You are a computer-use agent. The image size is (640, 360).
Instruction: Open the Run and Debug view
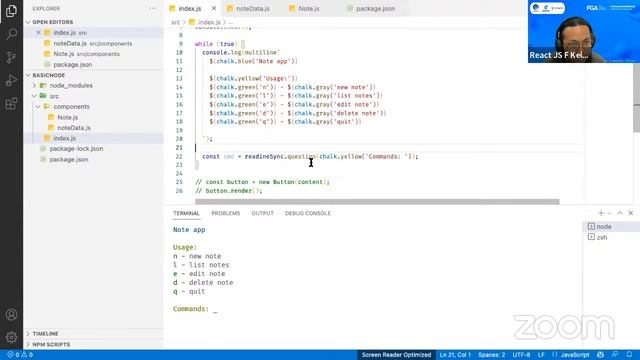[x=11, y=80]
